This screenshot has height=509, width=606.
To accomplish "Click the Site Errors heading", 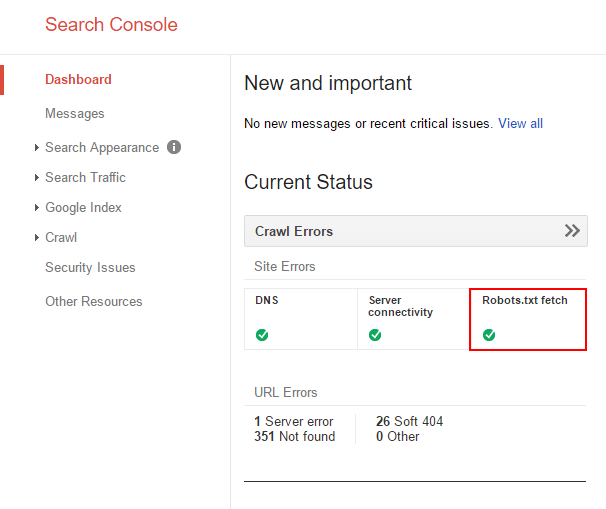I will click(x=285, y=266).
